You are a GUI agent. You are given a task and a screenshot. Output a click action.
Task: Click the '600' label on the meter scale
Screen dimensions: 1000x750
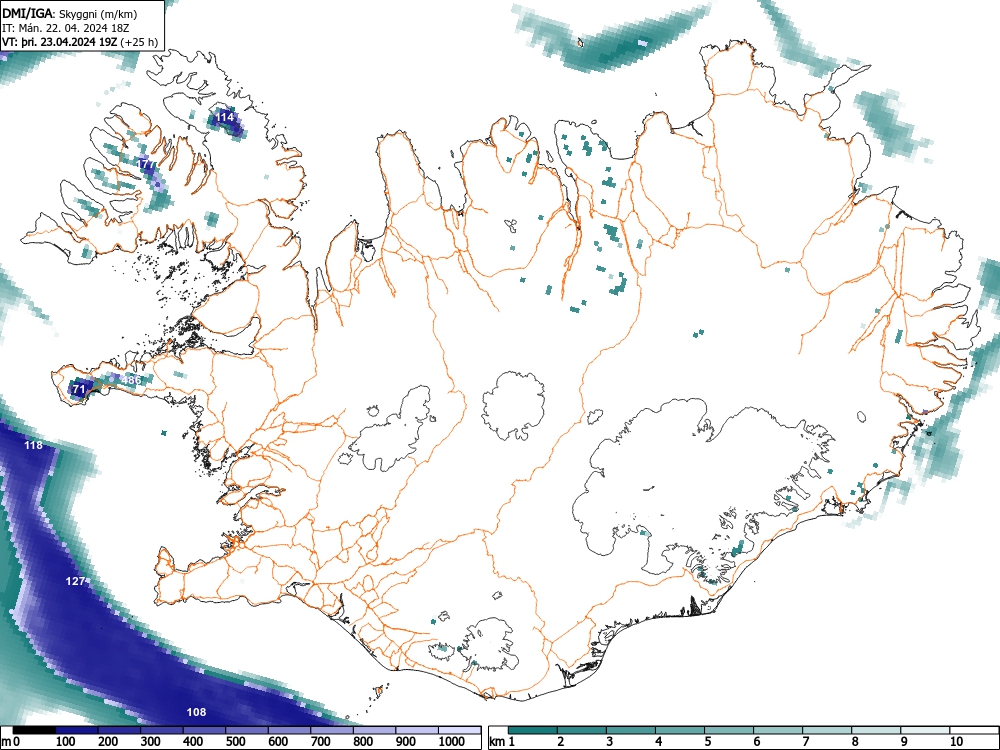[x=278, y=741]
